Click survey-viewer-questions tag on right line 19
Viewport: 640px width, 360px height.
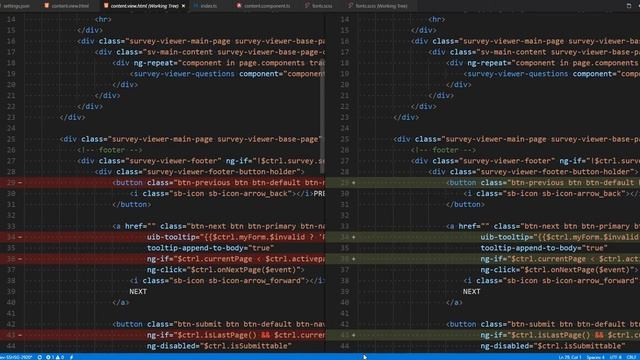click(517, 73)
